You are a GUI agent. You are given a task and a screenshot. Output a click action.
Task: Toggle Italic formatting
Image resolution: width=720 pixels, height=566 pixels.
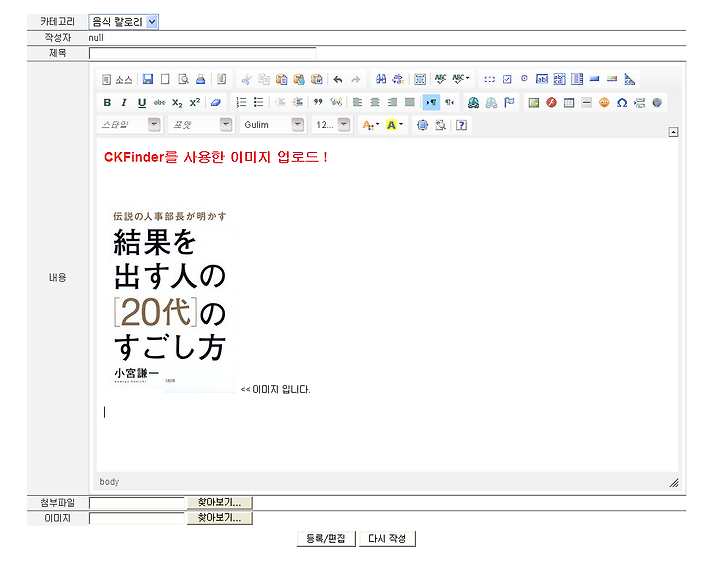(x=124, y=102)
